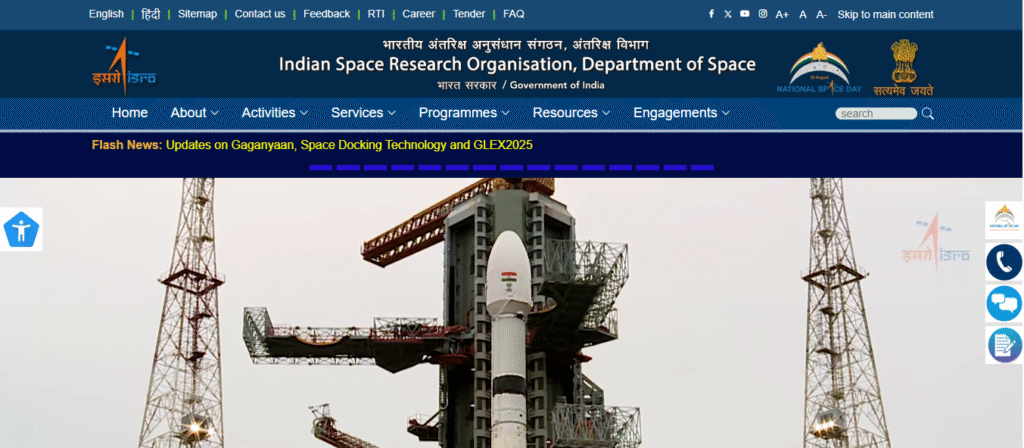Increase font size with A+
This screenshot has height=448, width=1024.
coord(782,14)
